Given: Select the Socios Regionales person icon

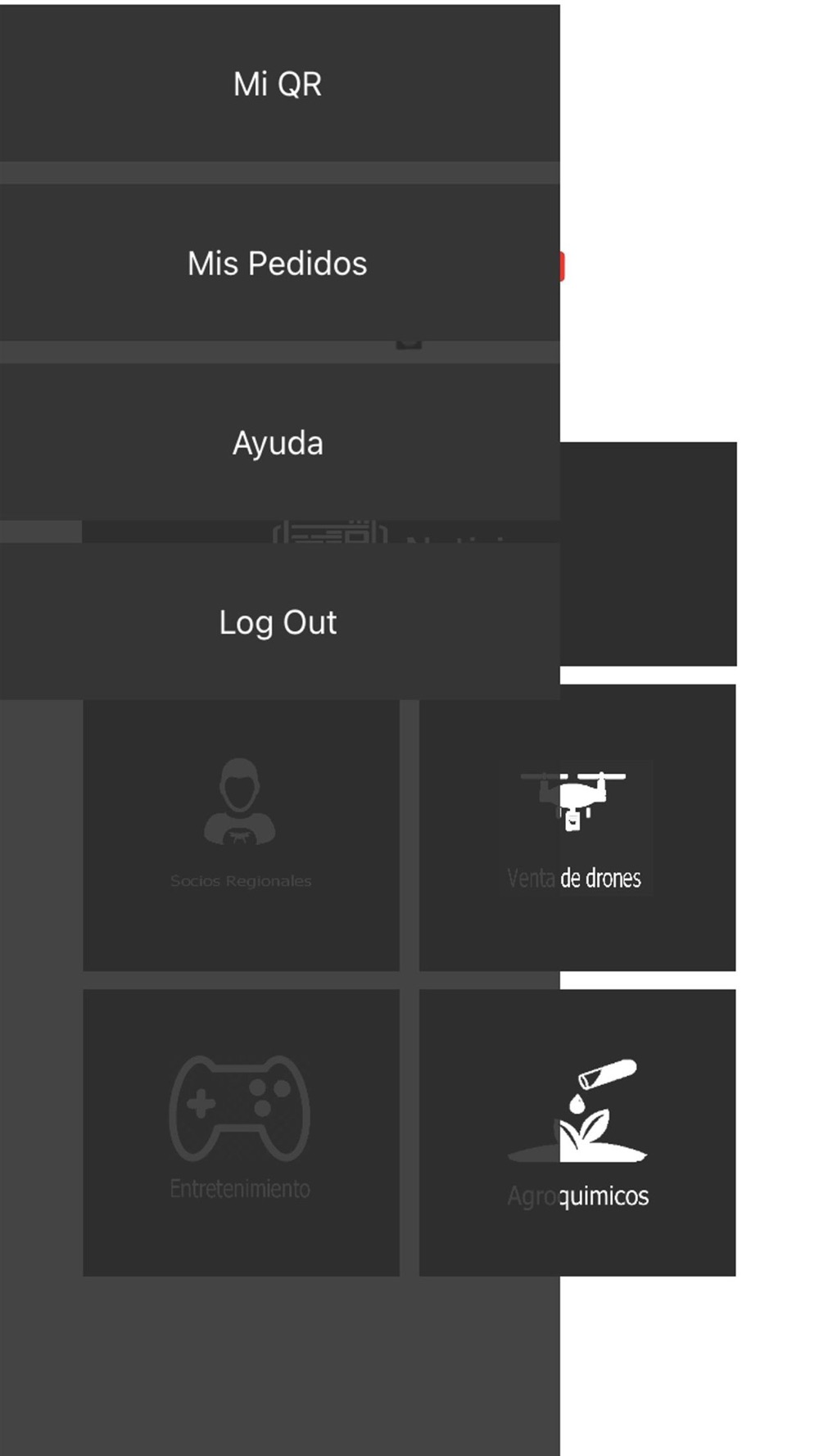Looking at the screenshot, I should 240,802.
